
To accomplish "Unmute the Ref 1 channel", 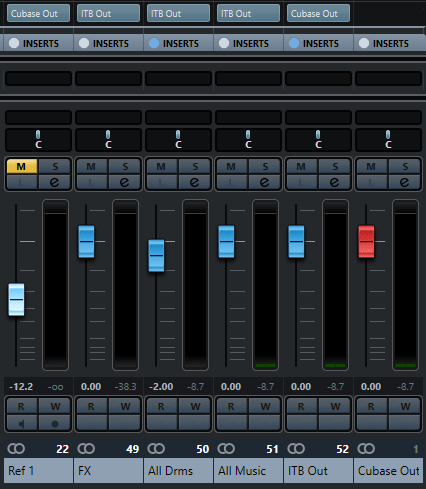I will pos(22,166).
